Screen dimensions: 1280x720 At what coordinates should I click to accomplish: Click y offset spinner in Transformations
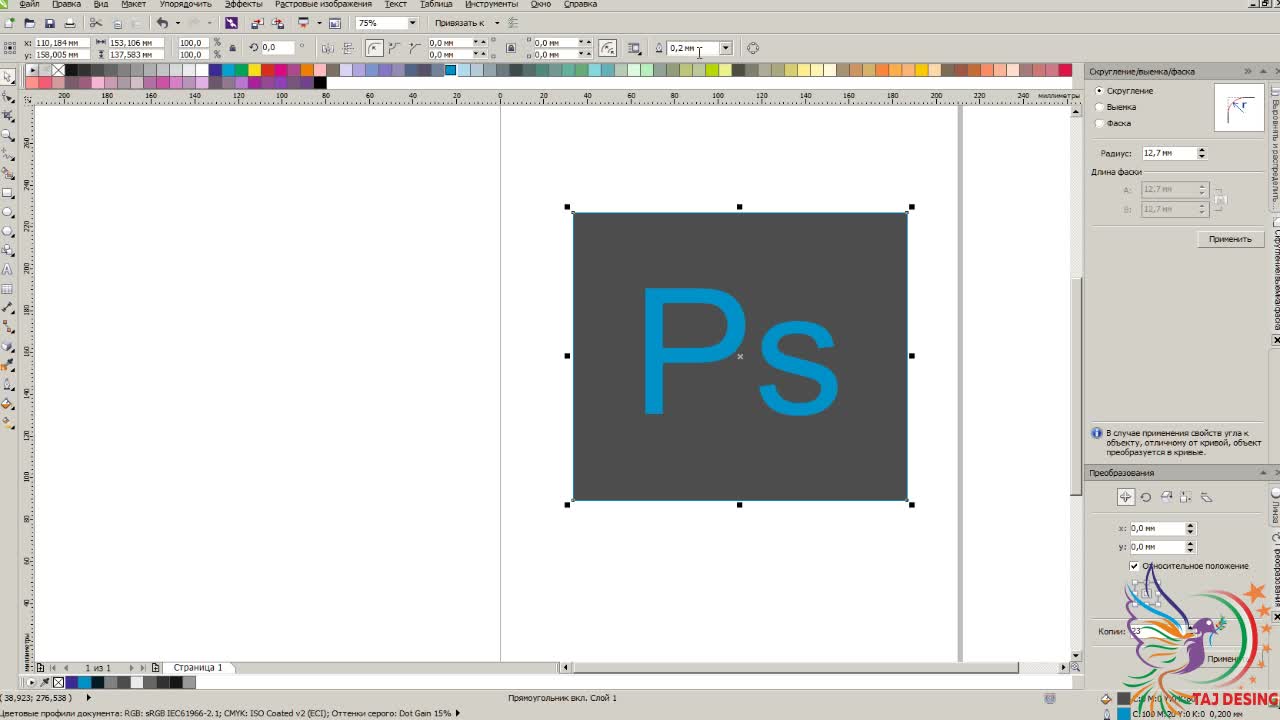(x=1189, y=547)
